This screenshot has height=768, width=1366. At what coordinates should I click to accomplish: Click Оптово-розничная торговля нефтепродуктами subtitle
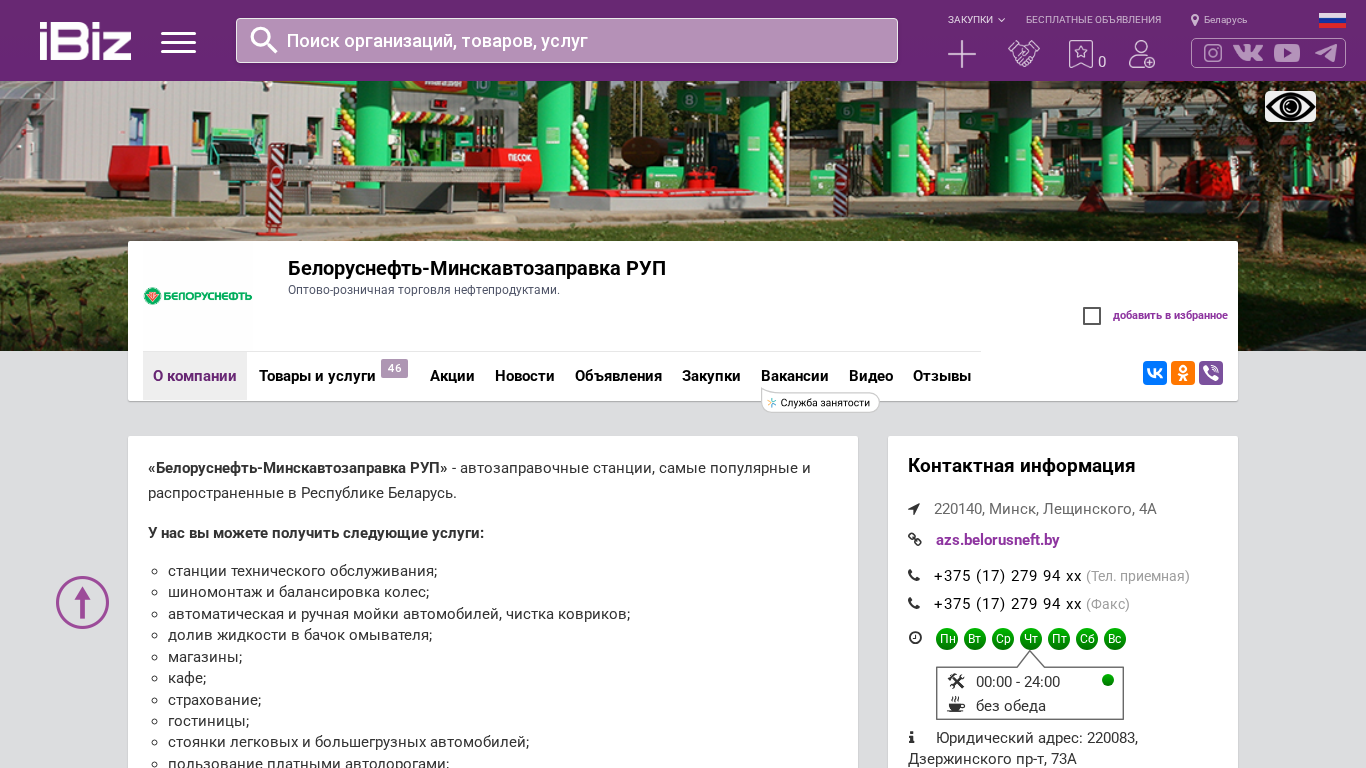[424, 290]
